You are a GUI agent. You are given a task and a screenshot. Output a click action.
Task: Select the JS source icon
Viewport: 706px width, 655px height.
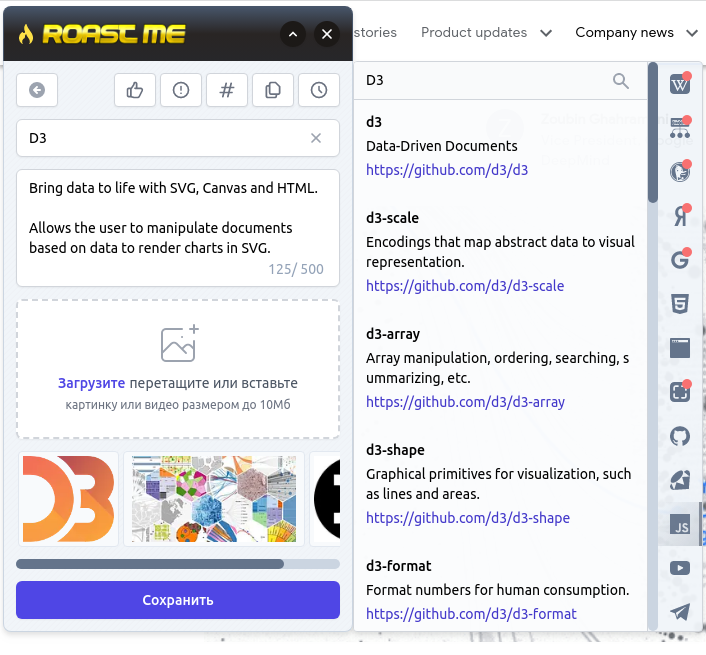click(680, 524)
